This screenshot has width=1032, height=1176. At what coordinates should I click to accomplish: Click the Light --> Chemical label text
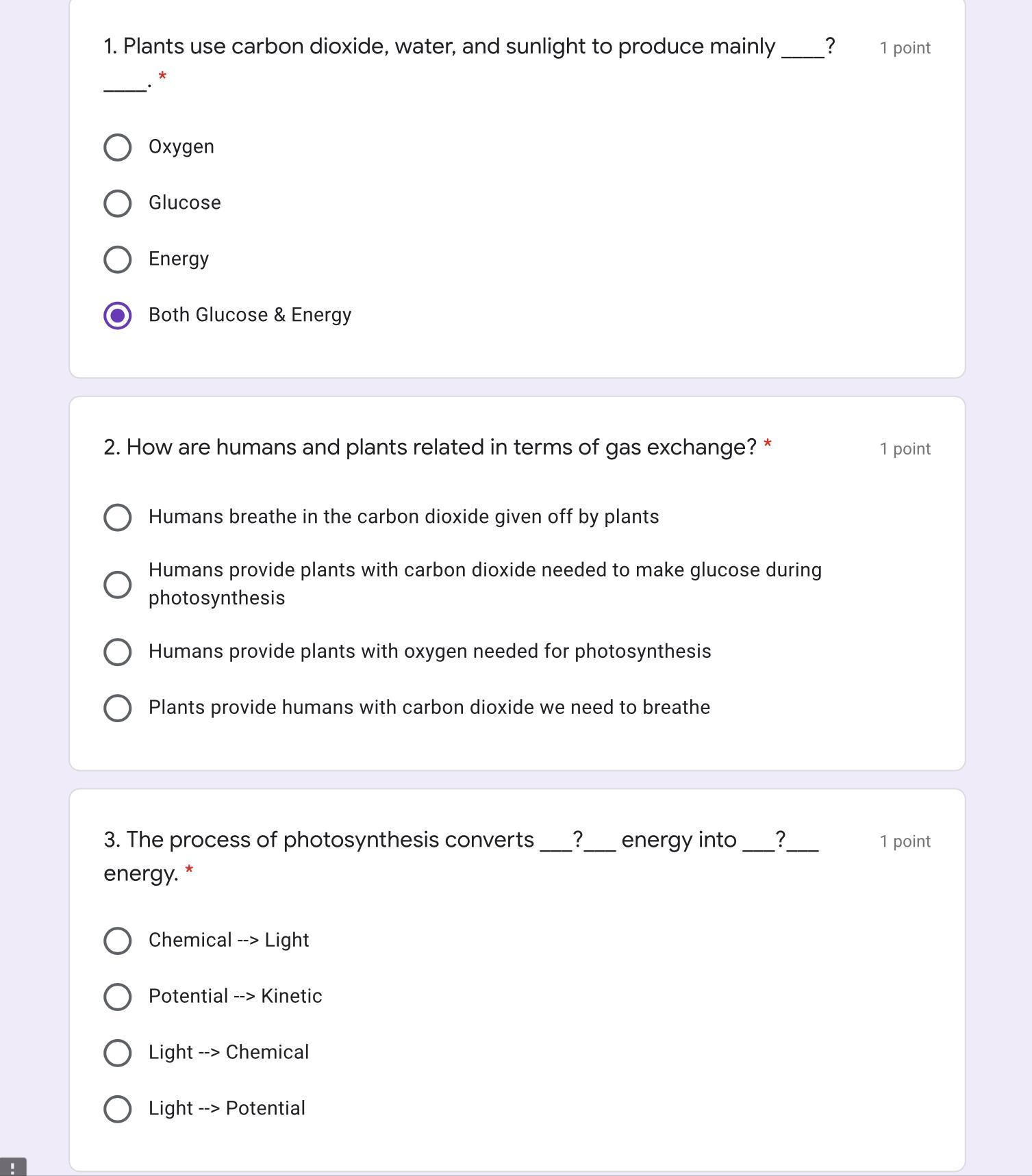pyautogui.click(x=229, y=1053)
